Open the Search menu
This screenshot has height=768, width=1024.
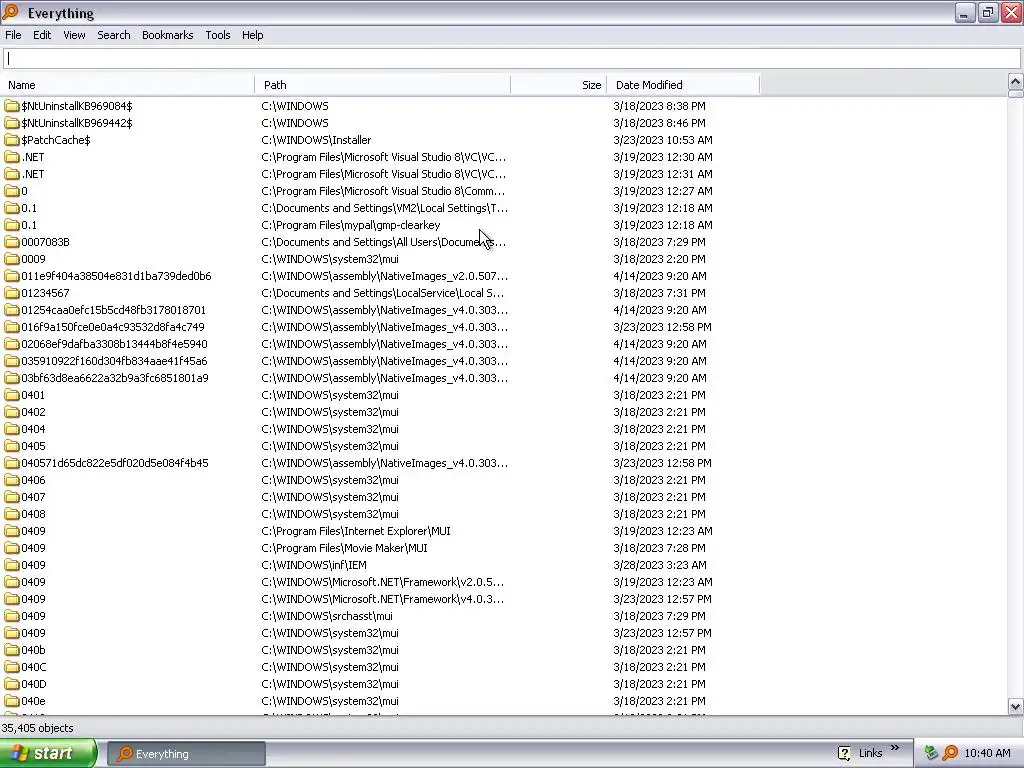(x=114, y=35)
